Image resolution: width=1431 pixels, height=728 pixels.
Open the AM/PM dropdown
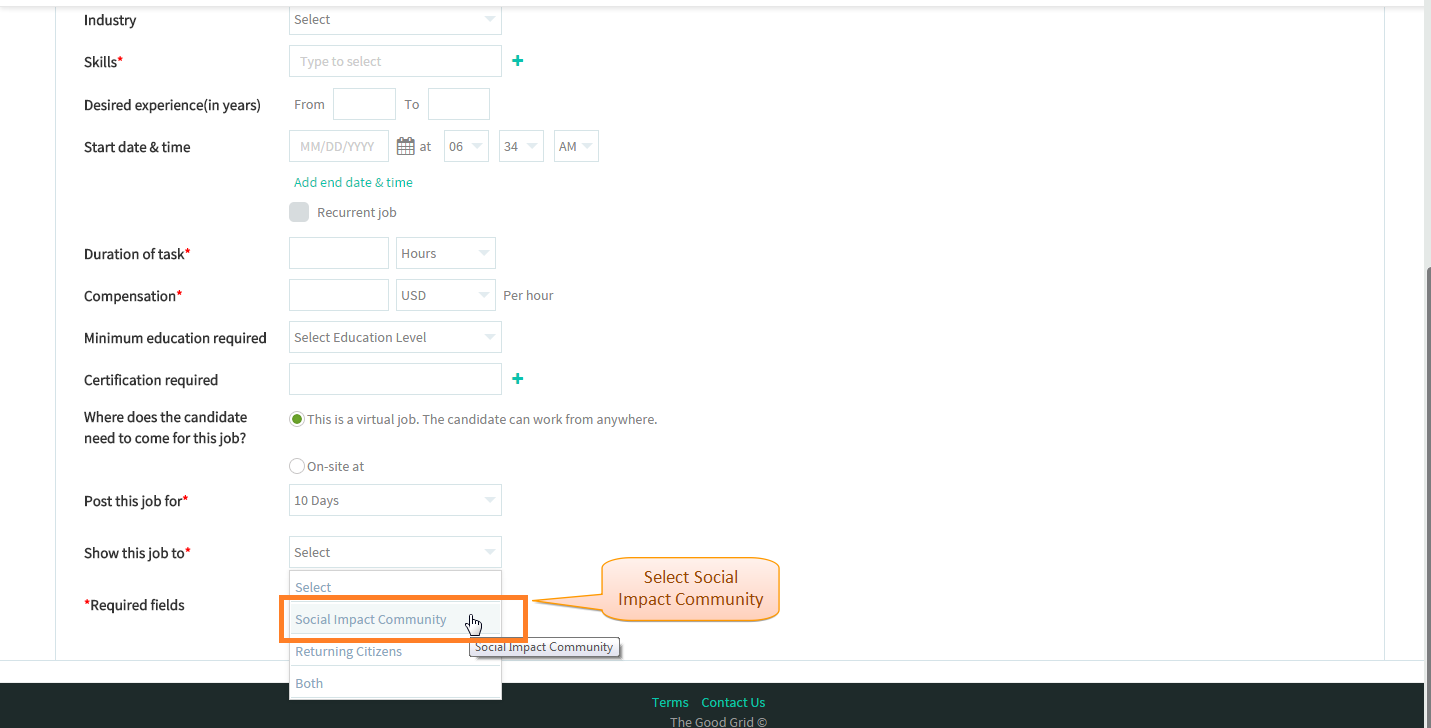click(576, 146)
